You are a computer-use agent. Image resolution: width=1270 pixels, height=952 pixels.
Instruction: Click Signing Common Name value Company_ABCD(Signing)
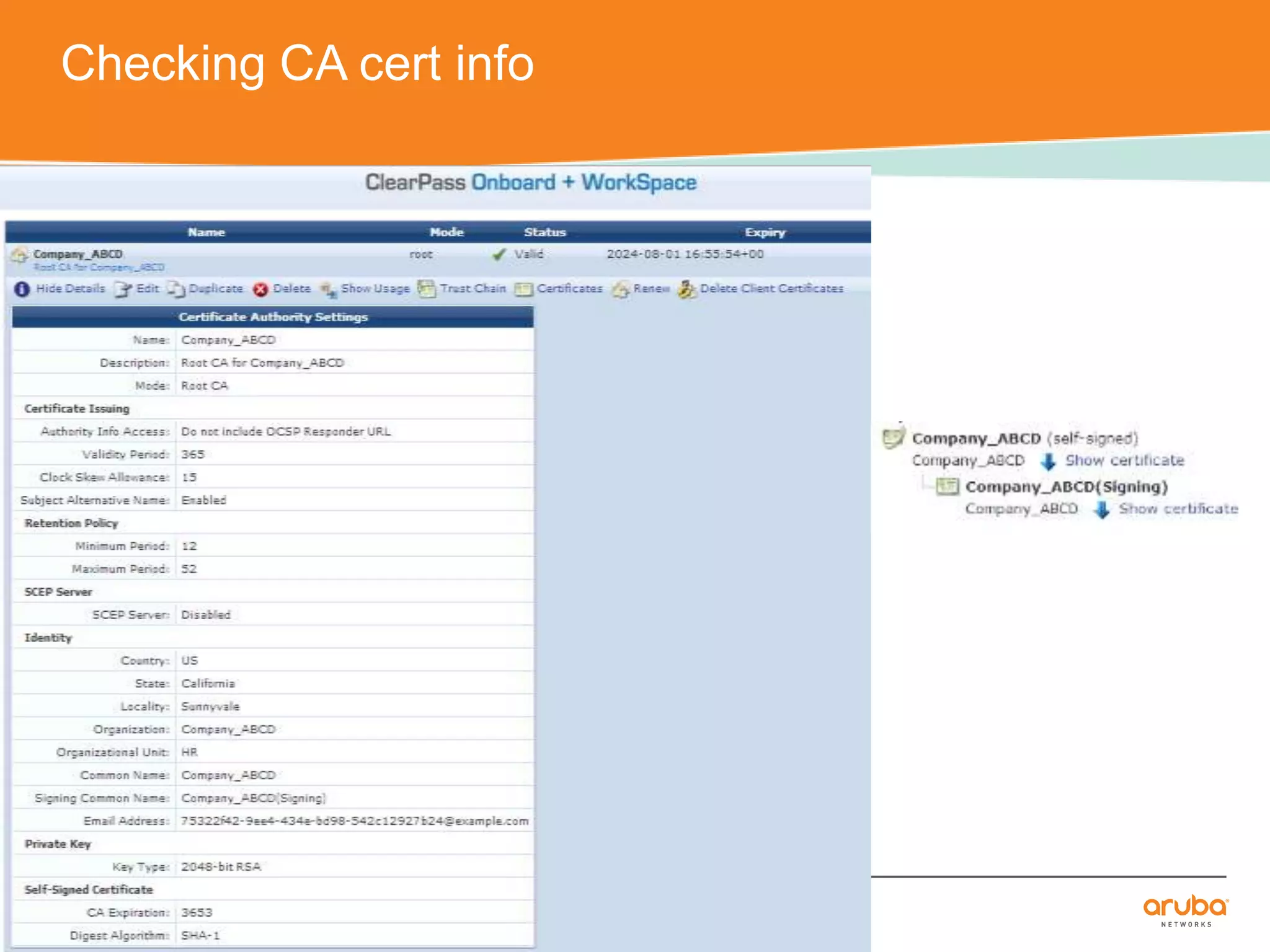pos(253,798)
